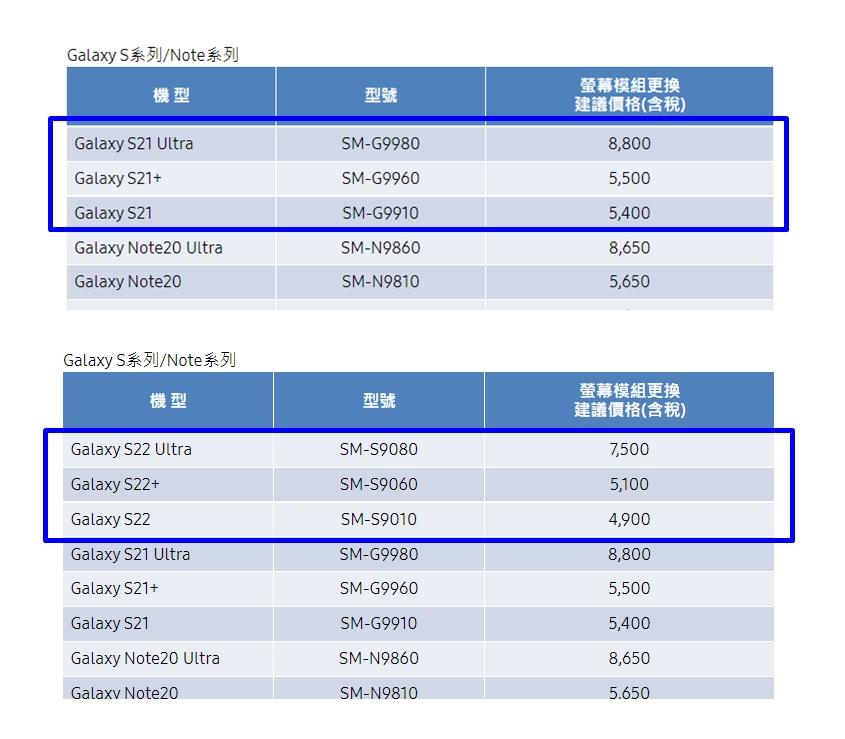Click the Galaxy S22 Ultra model cell
The image size is (845, 739).
(131, 450)
